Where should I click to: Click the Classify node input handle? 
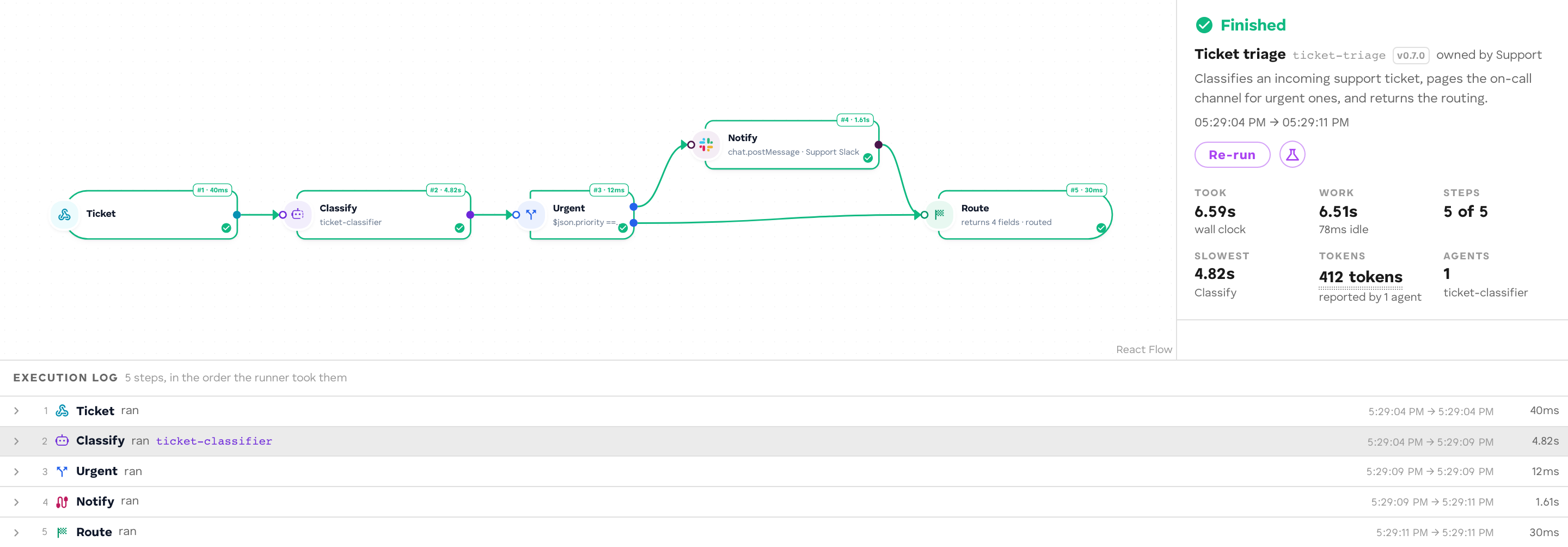283,215
